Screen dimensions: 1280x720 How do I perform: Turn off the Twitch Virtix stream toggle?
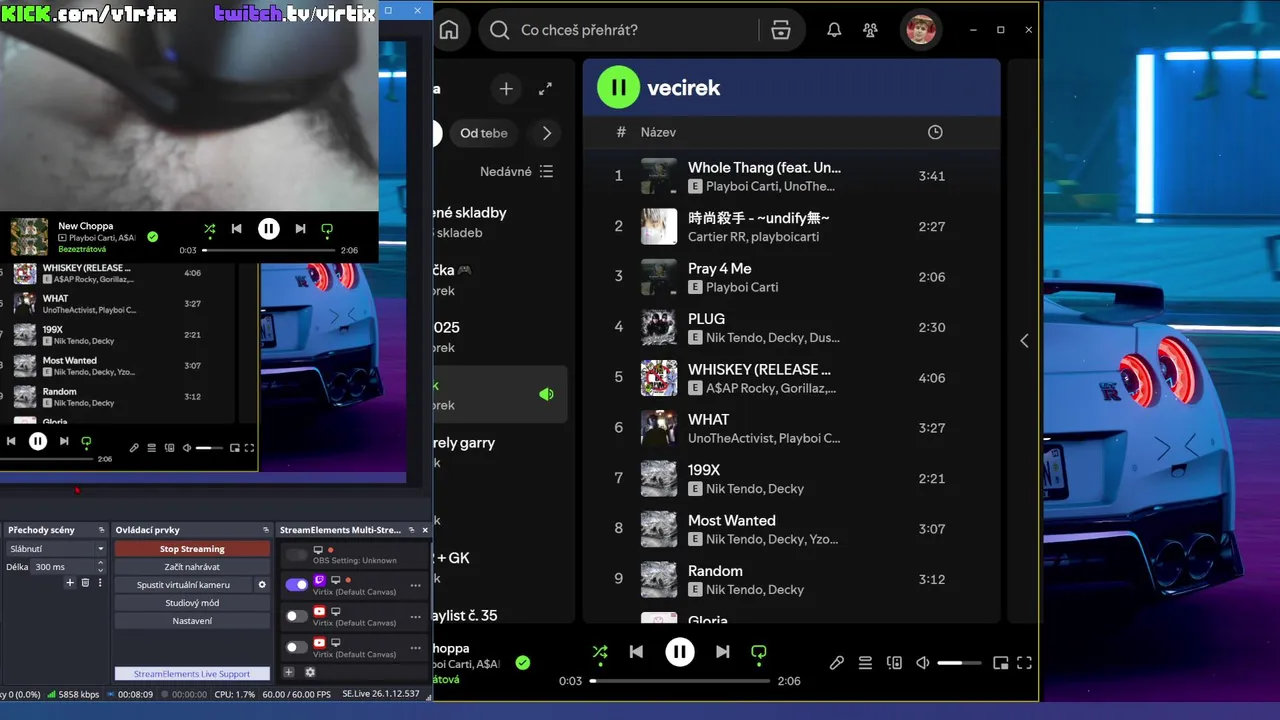(x=297, y=585)
